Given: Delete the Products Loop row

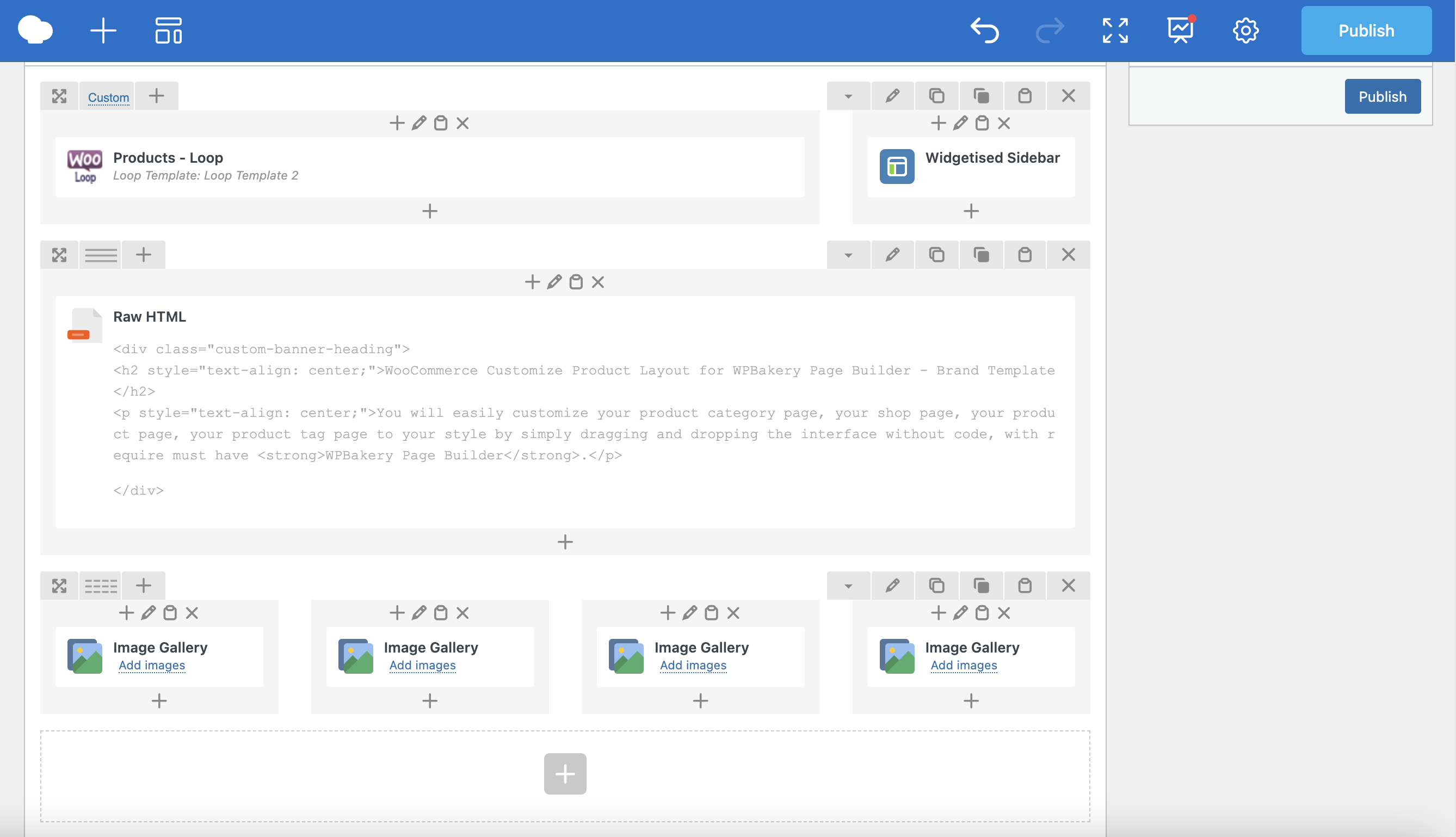Looking at the screenshot, I should click(1068, 95).
